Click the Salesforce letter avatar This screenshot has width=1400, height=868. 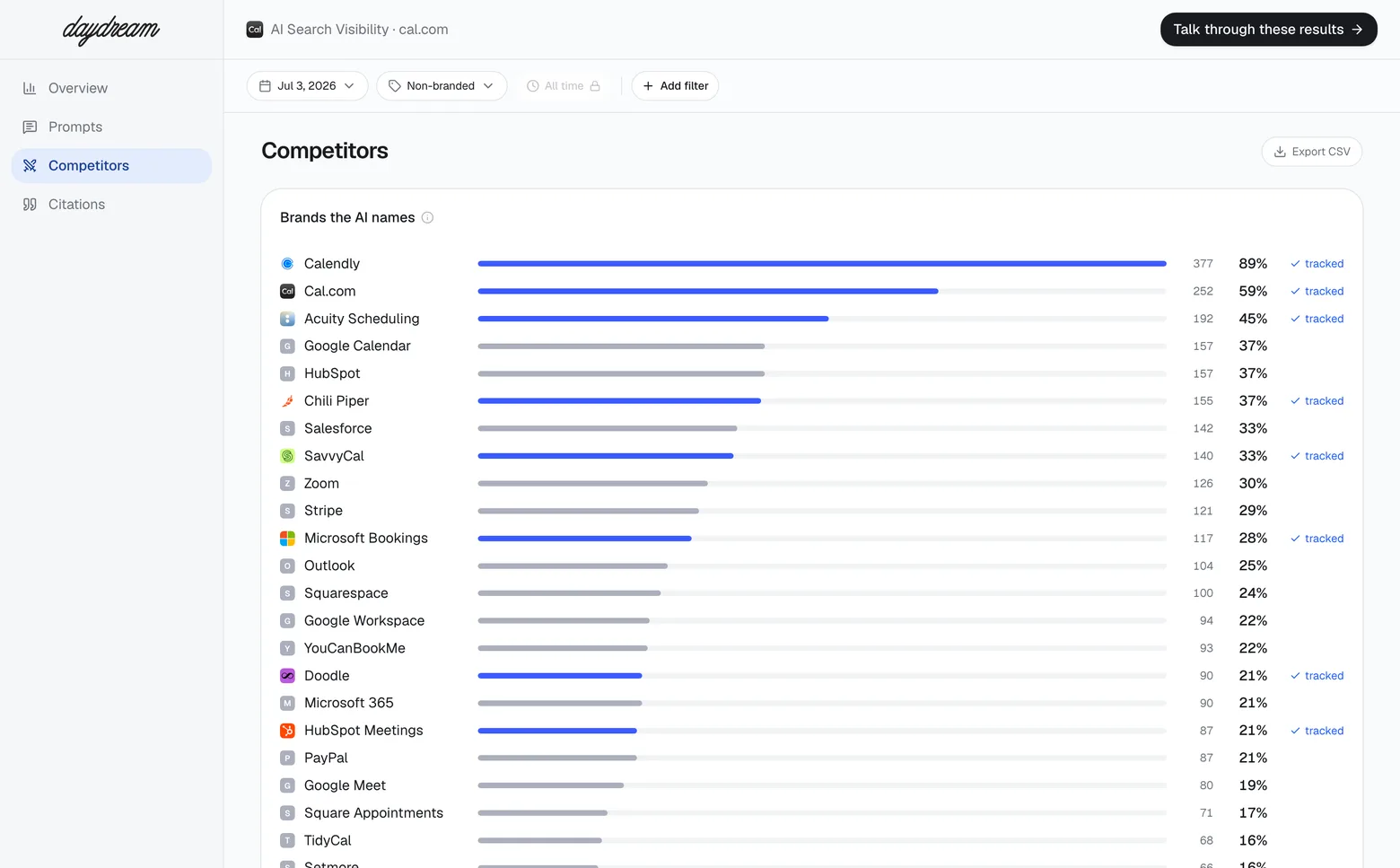coord(287,429)
